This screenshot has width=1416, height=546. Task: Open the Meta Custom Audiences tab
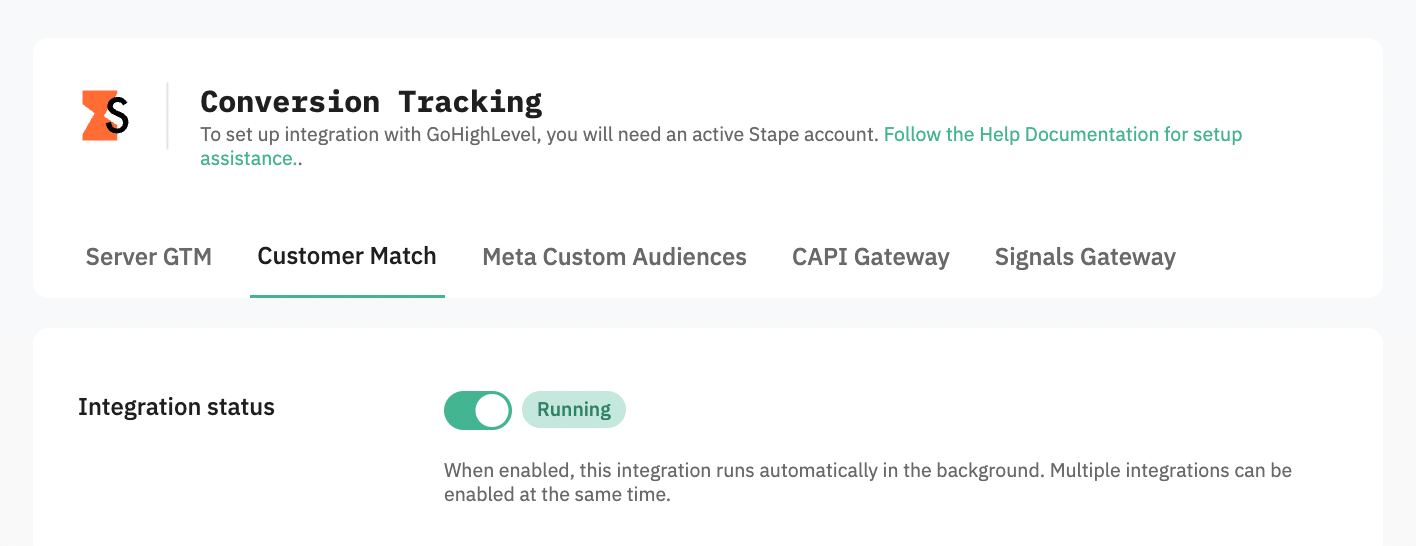(x=614, y=257)
